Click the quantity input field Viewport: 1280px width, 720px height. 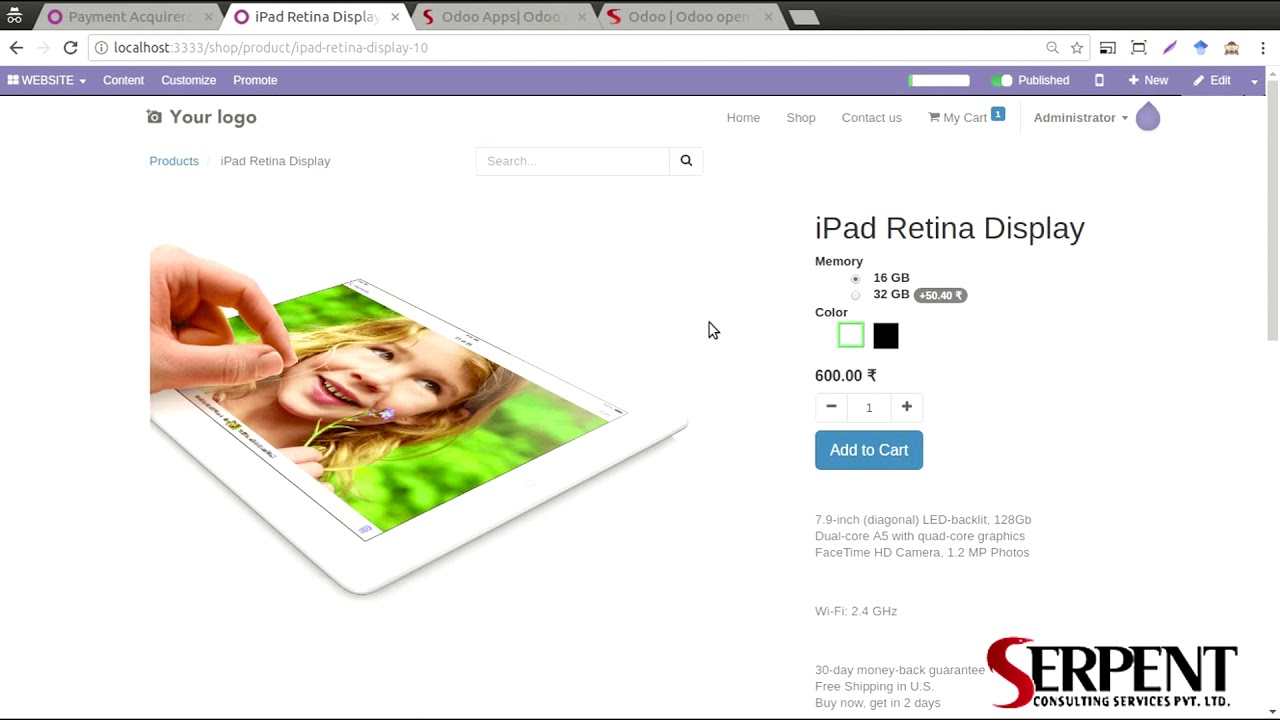(869, 407)
